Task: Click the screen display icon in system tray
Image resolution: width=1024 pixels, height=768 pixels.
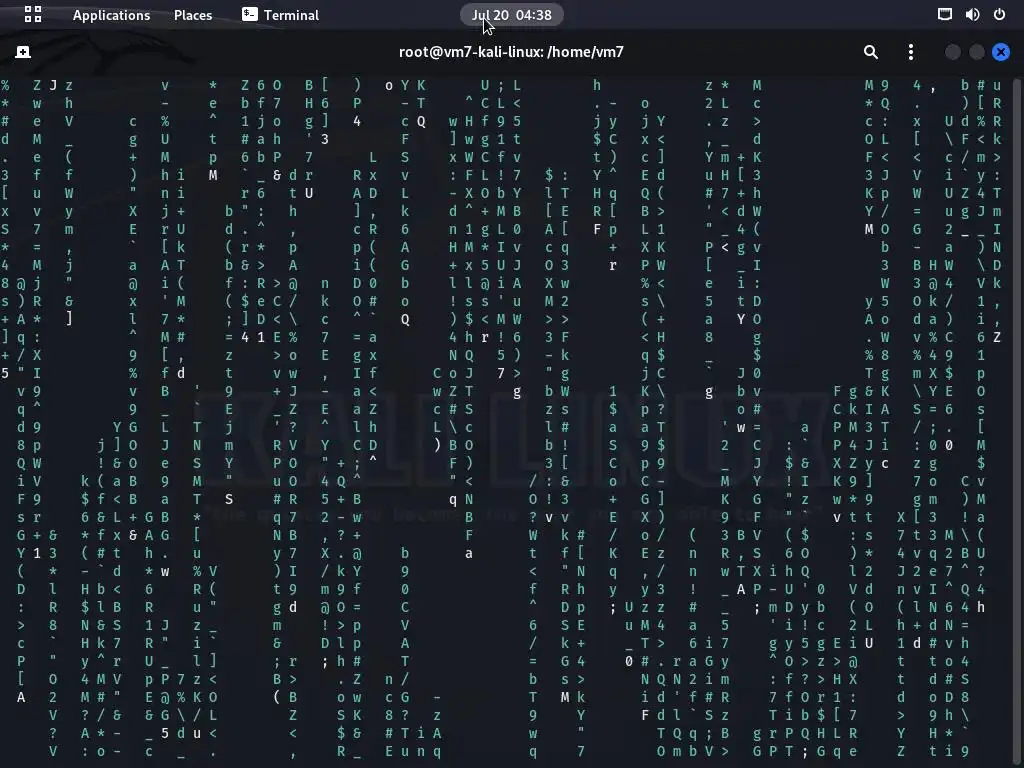Action: [x=944, y=14]
